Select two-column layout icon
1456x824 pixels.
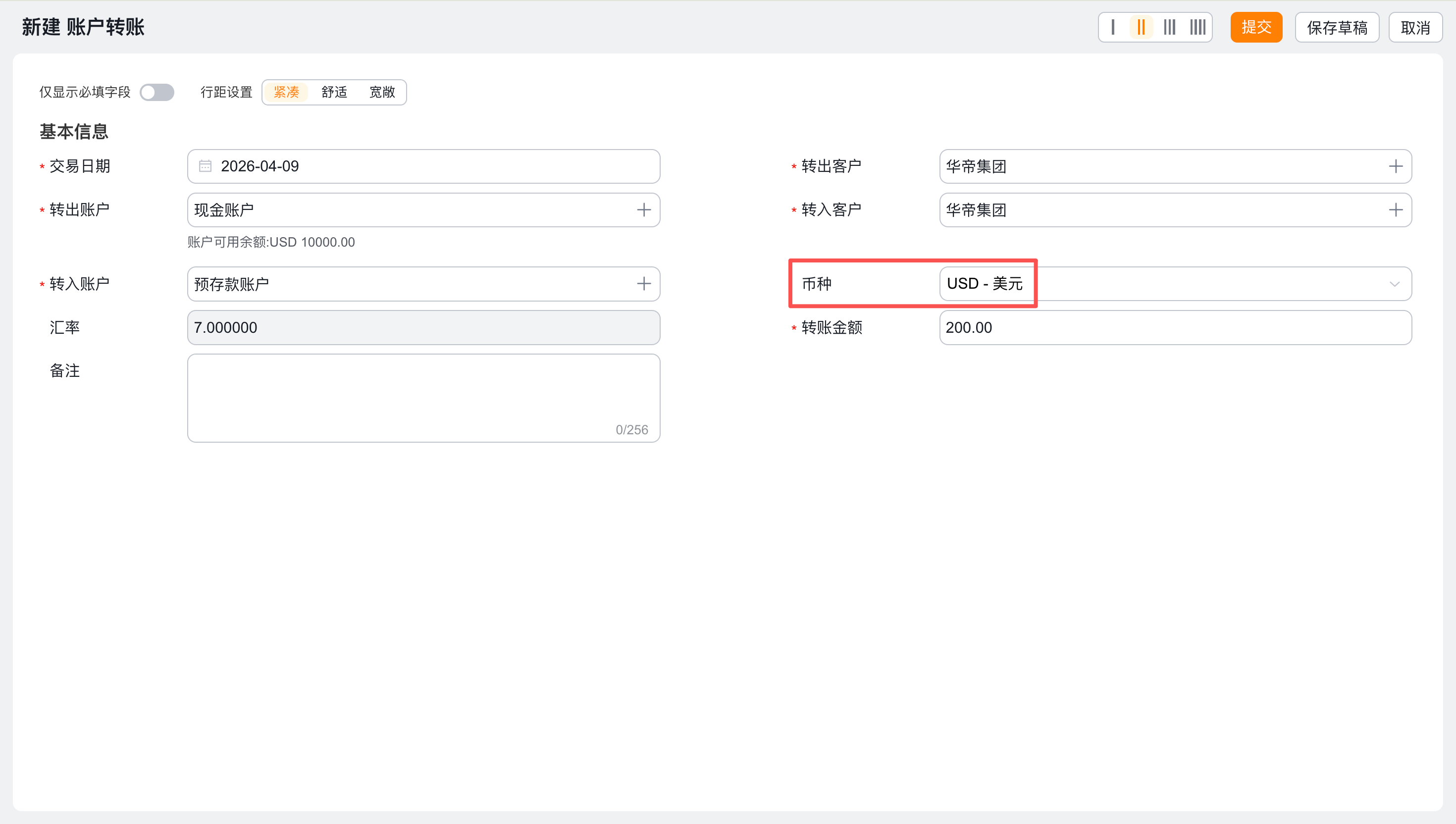pyautogui.click(x=1141, y=27)
